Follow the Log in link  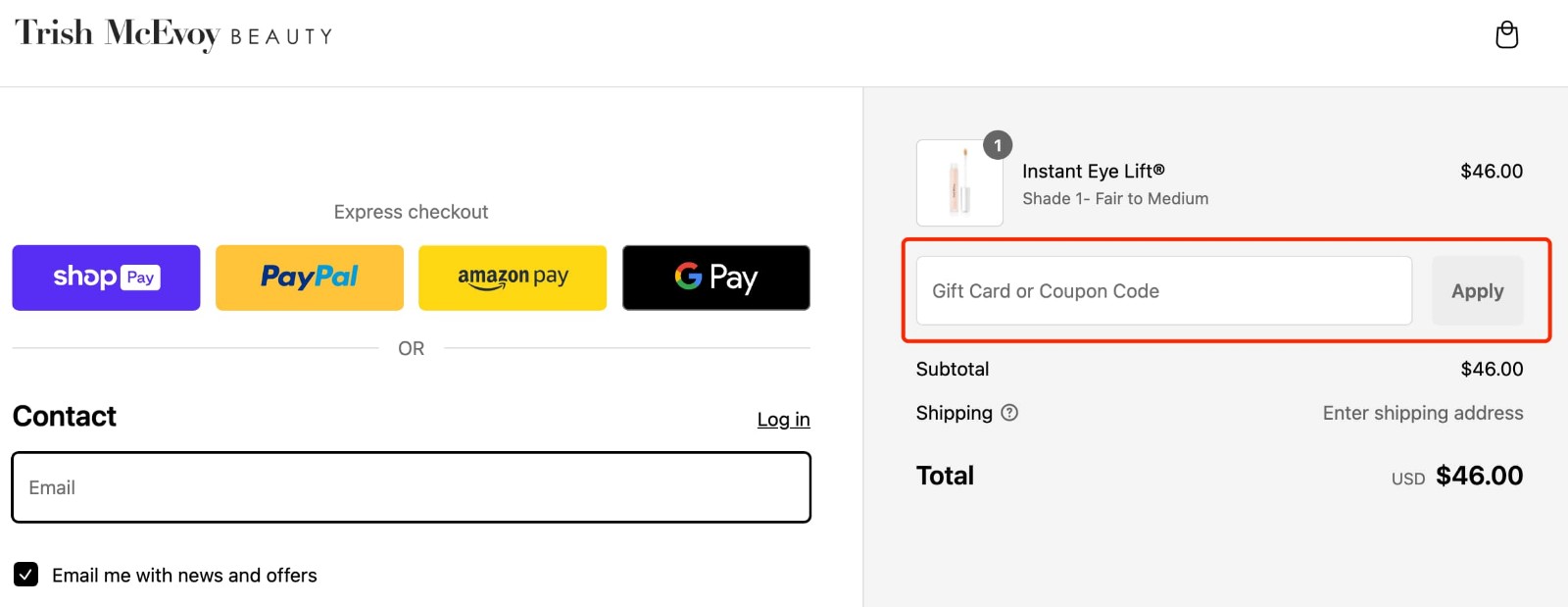[x=783, y=420]
